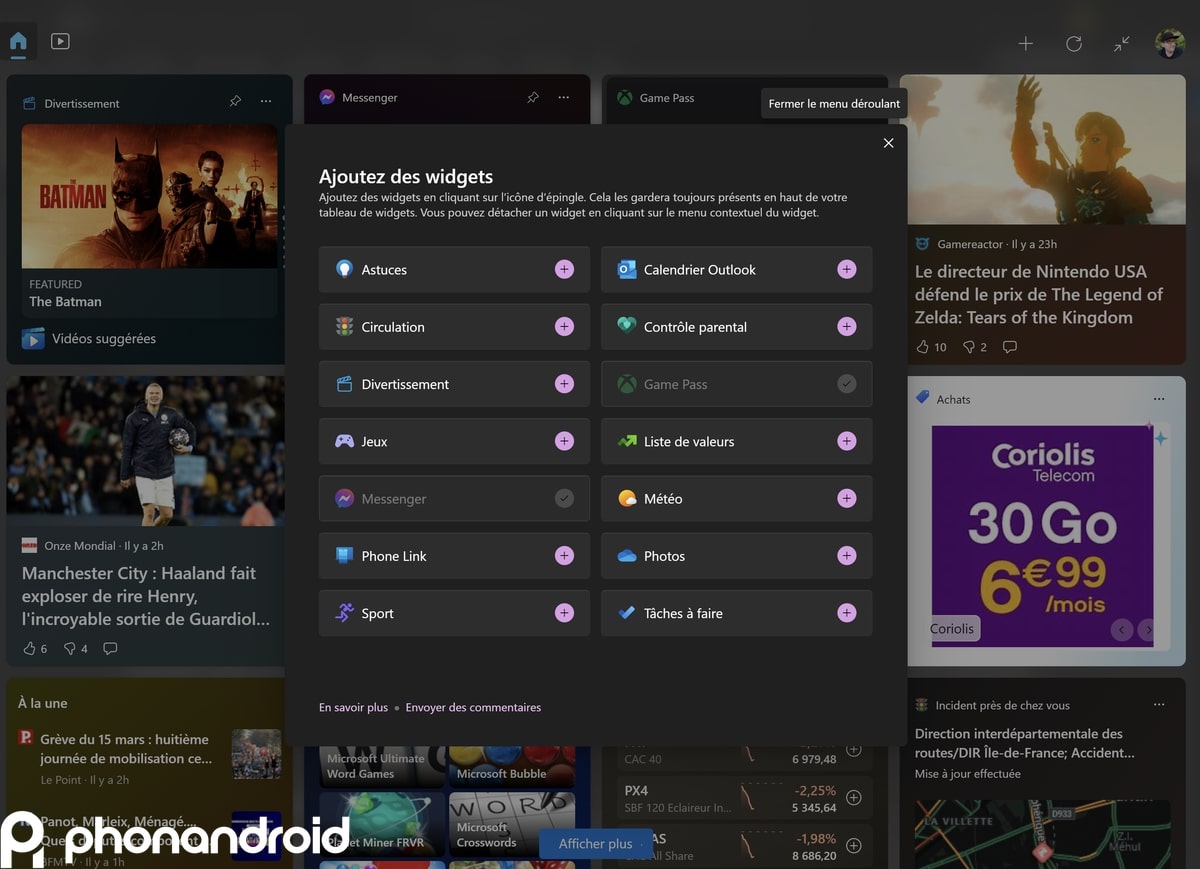Click the plus icon in the top bar

pyautogui.click(x=1025, y=44)
